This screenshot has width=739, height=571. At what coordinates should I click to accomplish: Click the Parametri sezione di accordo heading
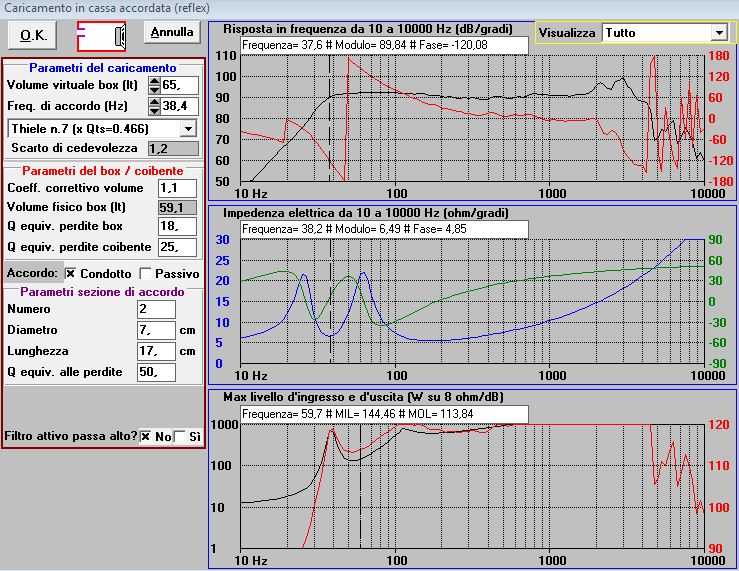point(102,292)
